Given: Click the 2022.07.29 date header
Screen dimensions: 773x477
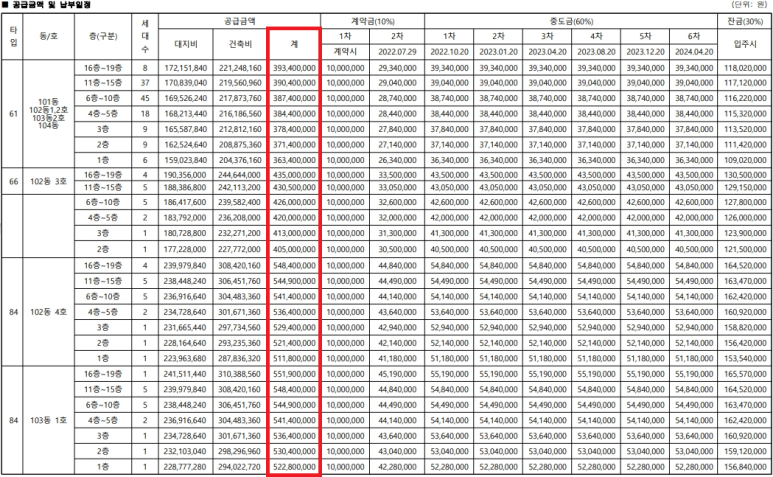Looking at the screenshot, I should pyautogui.click(x=397, y=52).
